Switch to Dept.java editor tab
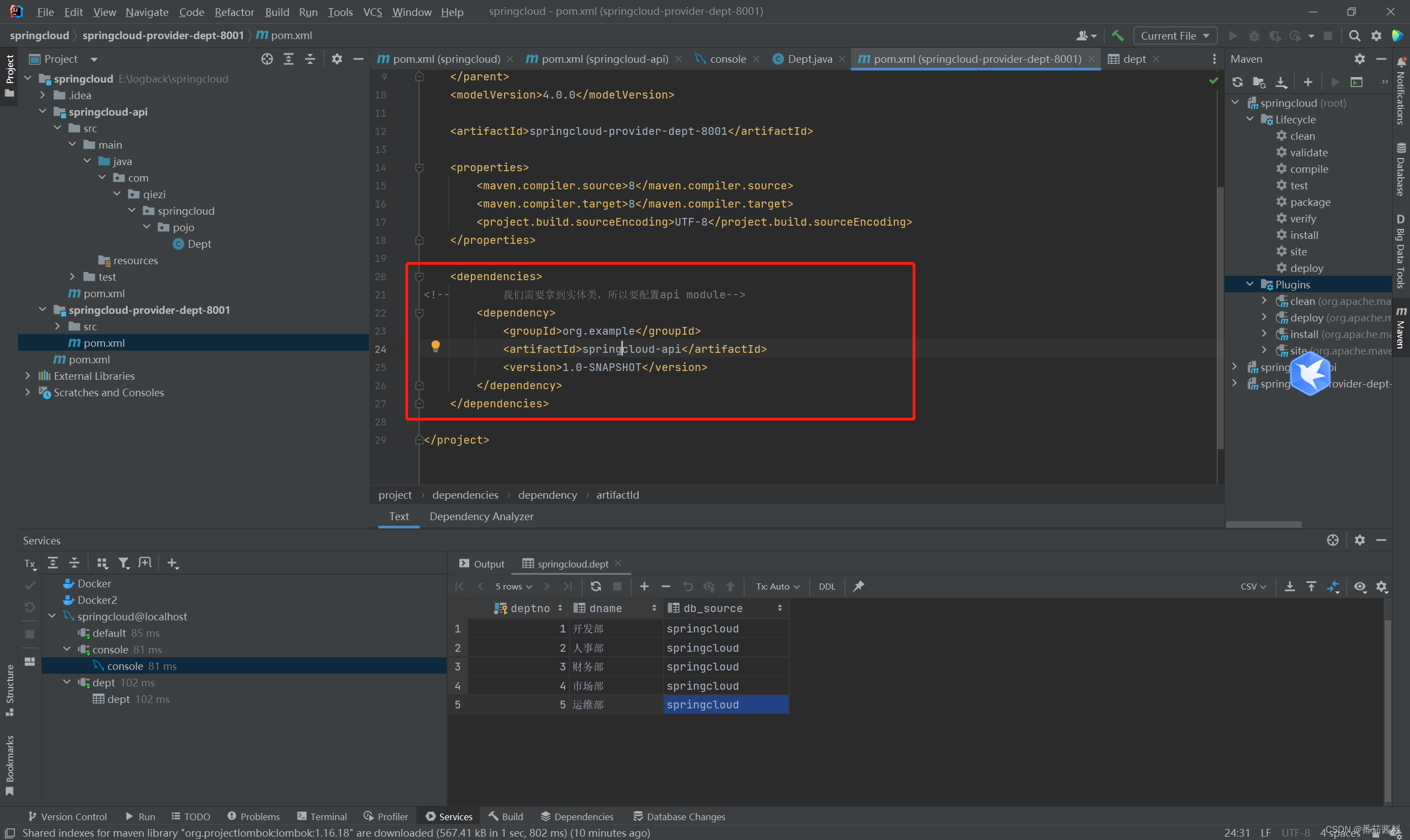The image size is (1410, 840). [x=809, y=59]
